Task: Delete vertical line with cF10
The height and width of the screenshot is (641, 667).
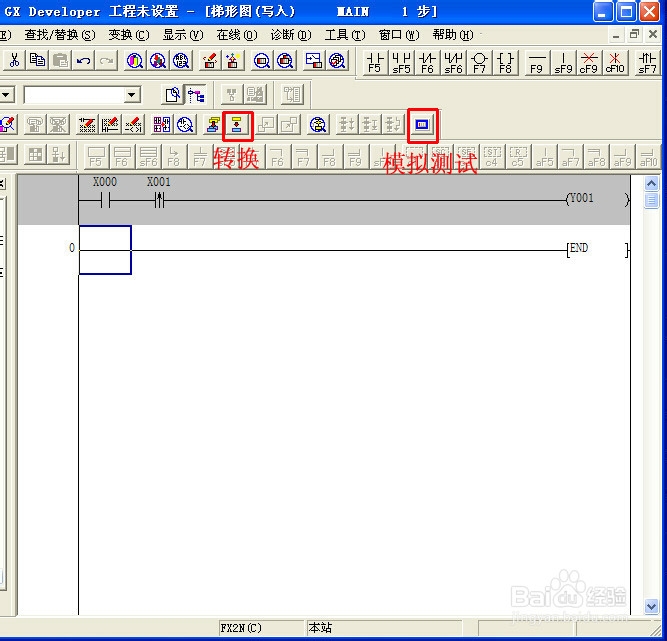Action: (x=615, y=63)
